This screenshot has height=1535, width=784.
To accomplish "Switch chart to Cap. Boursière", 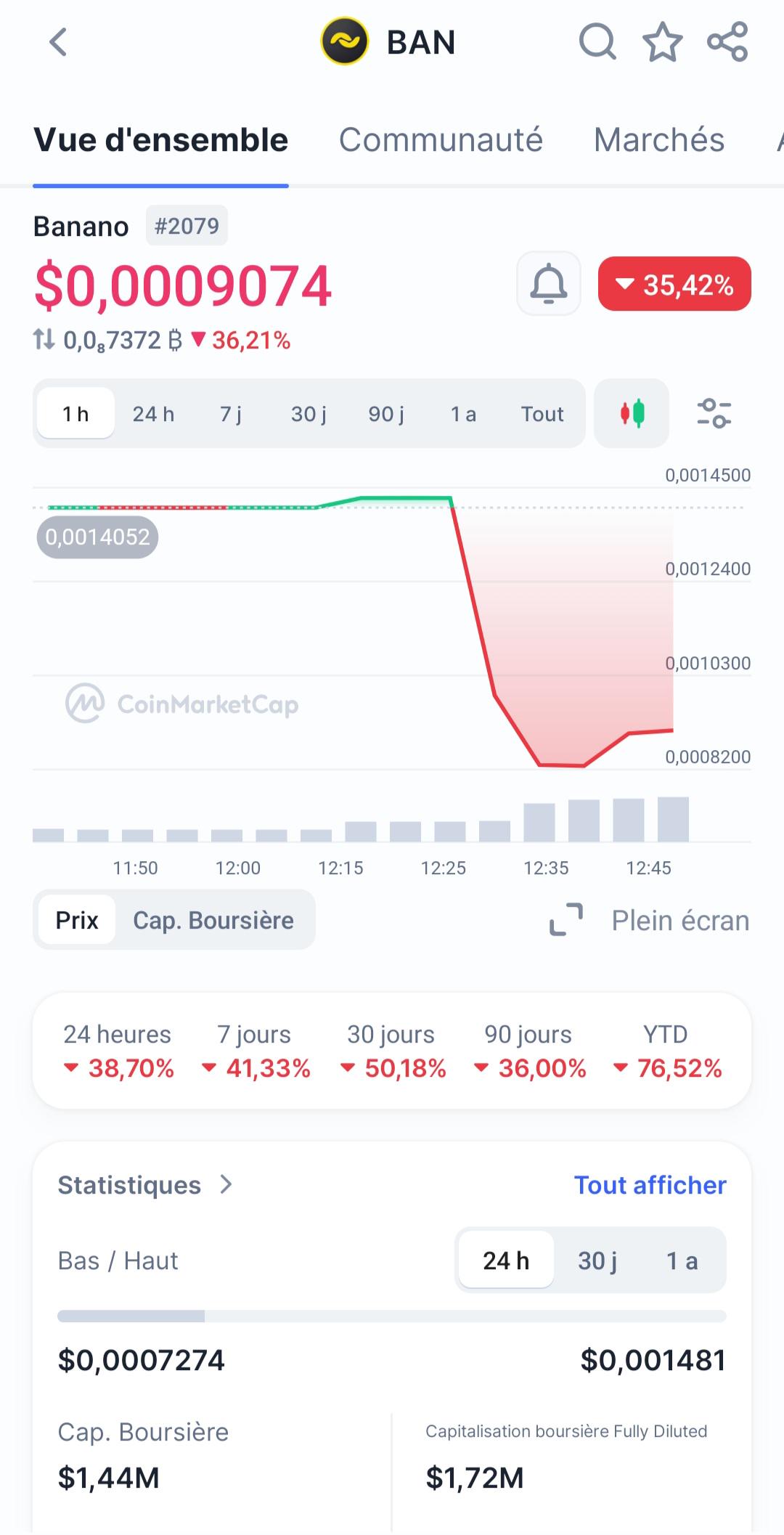I will click(213, 921).
